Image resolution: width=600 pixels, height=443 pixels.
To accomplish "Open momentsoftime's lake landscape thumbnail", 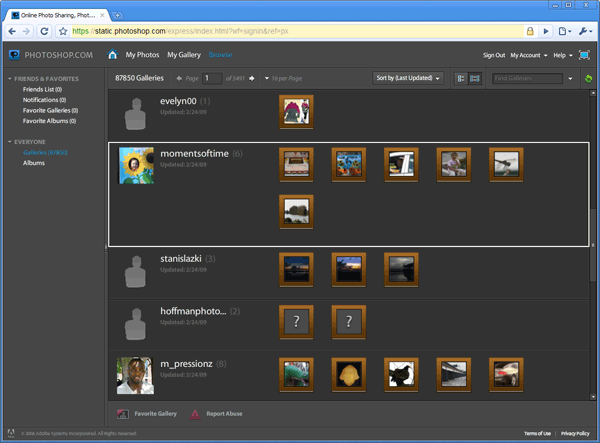I will [x=296, y=212].
